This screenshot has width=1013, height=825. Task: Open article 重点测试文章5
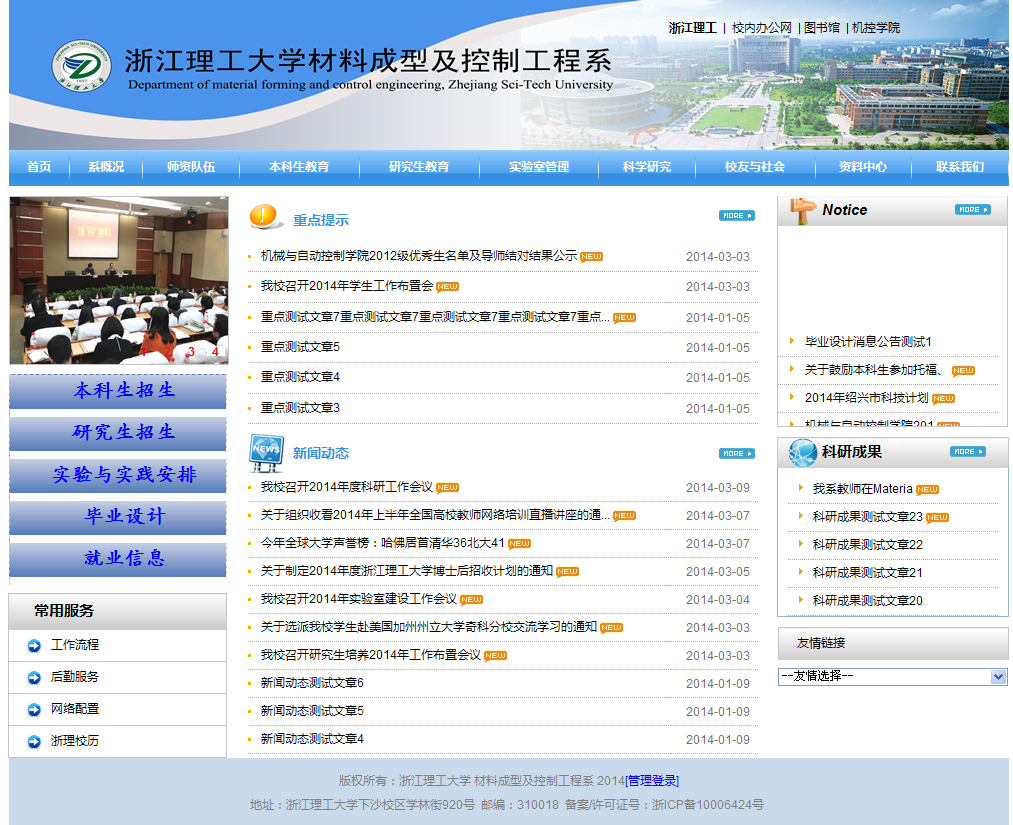point(300,347)
